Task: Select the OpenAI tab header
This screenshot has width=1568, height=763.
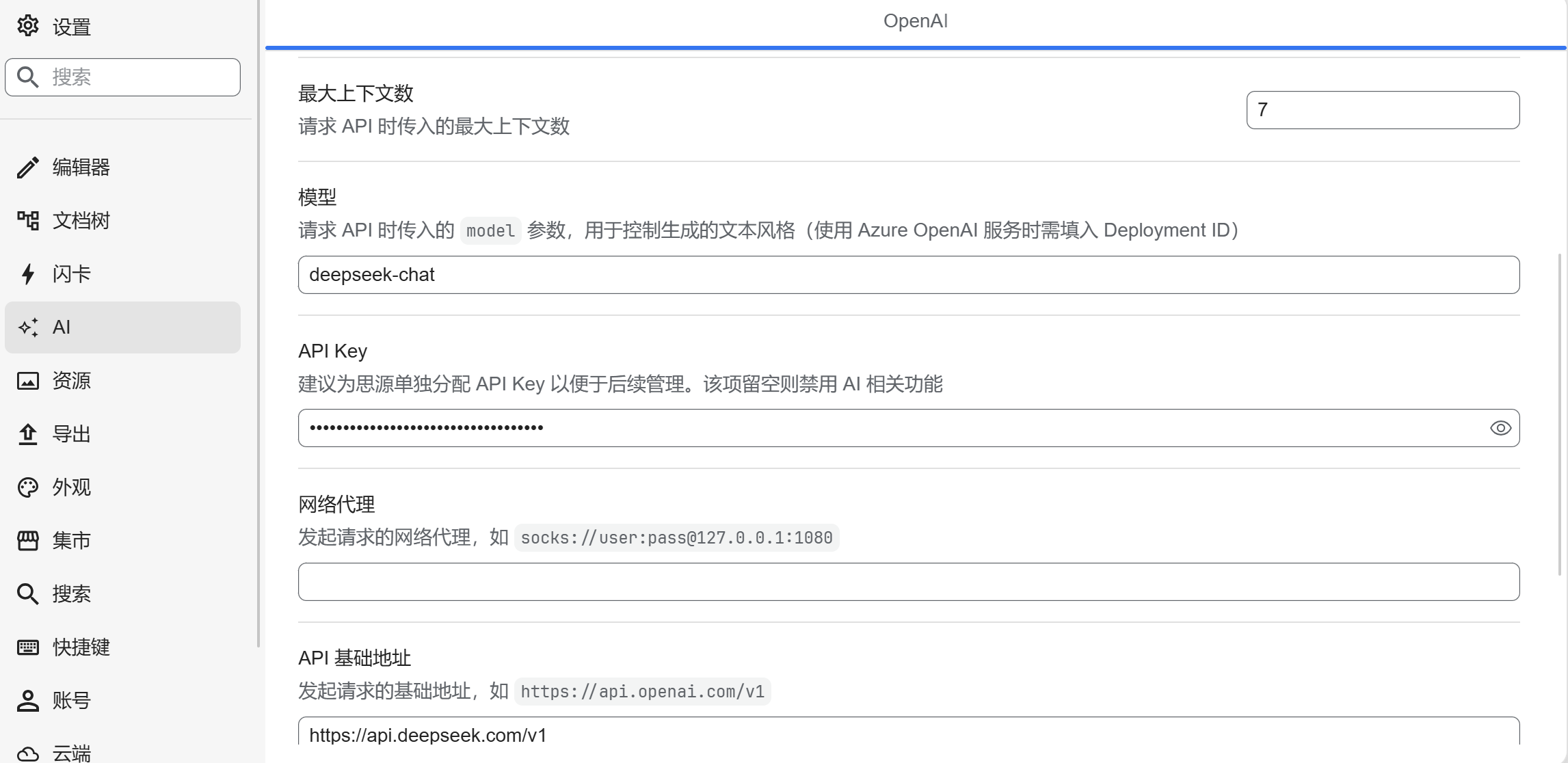Action: point(915,21)
